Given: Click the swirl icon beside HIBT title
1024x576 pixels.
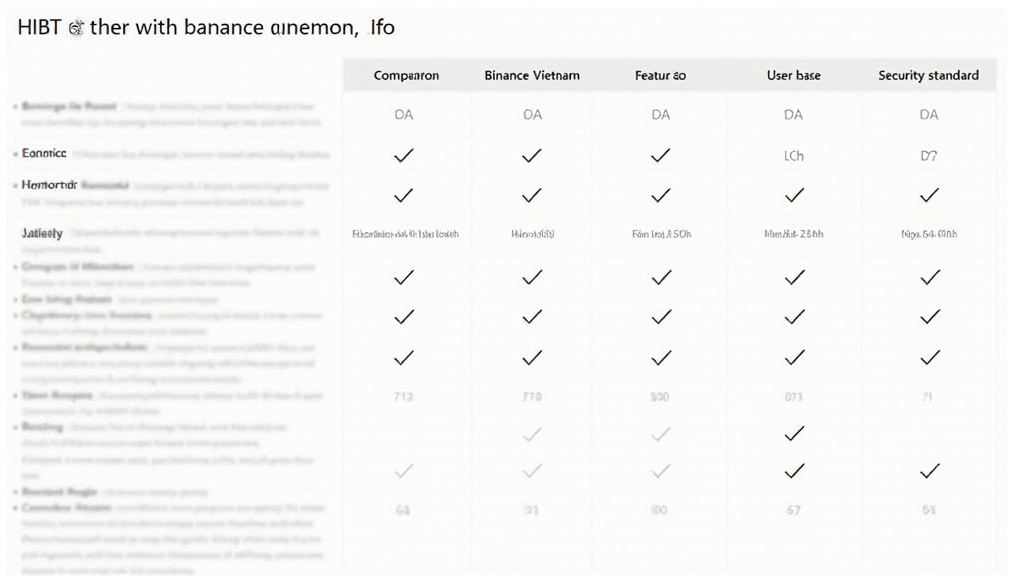Looking at the screenshot, I should tap(75, 29).
